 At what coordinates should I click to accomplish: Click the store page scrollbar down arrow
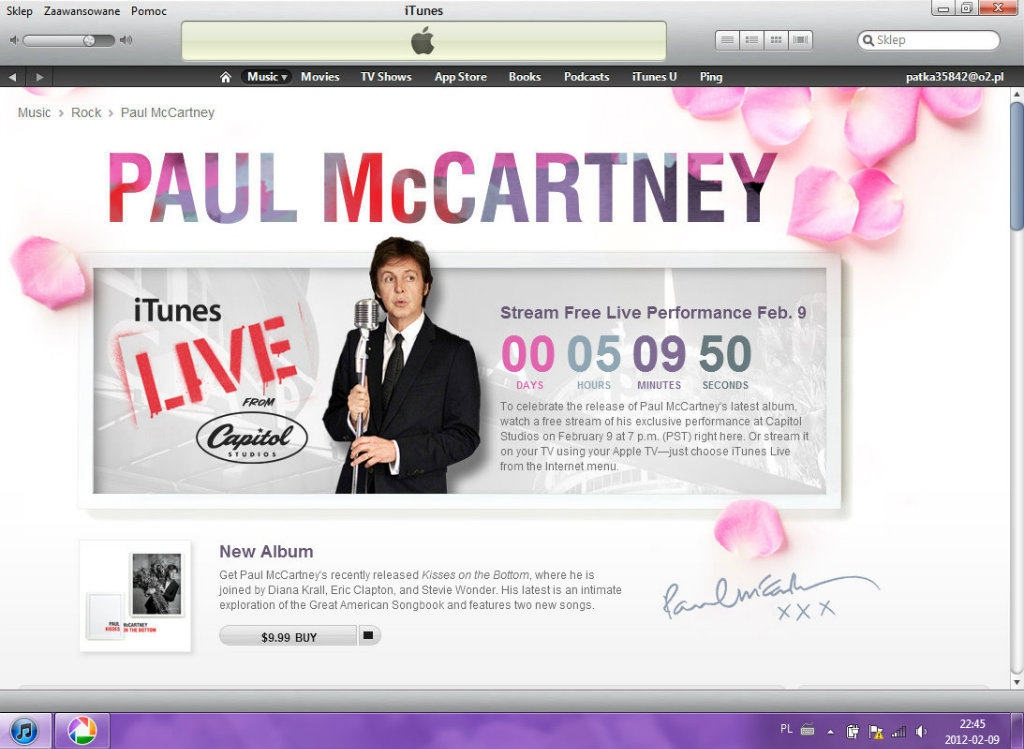[1016, 682]
